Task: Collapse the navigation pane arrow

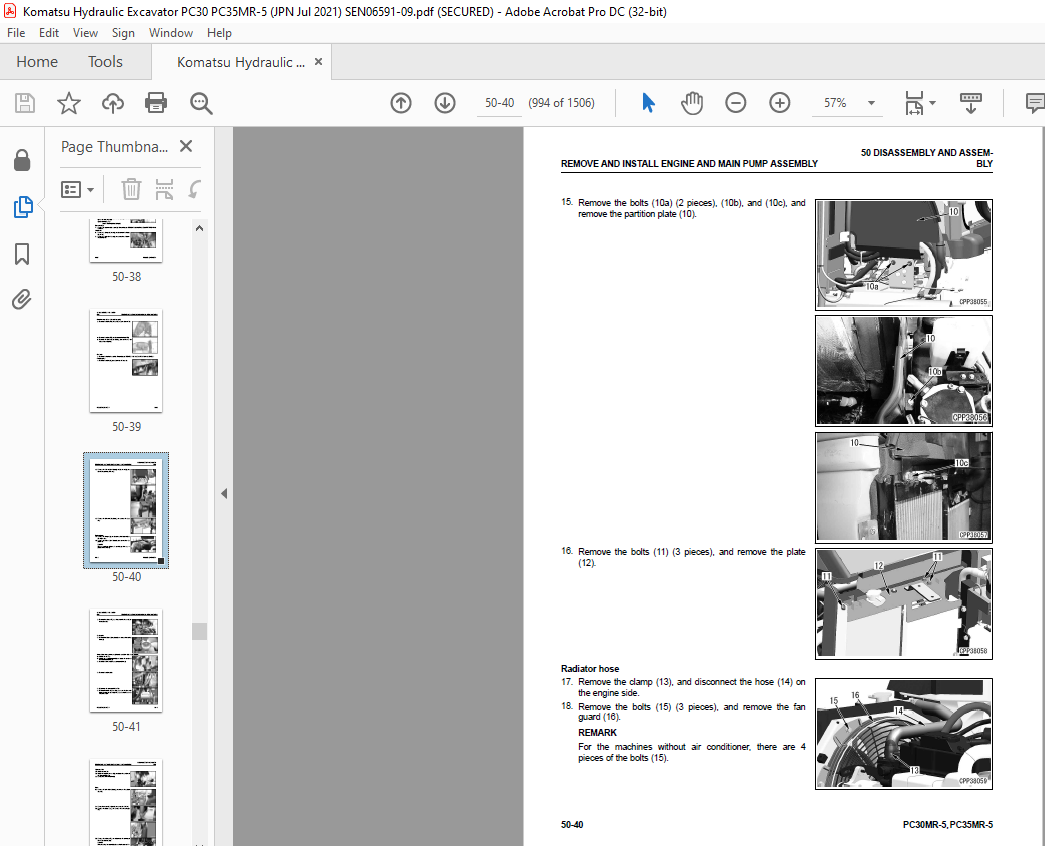Action: 224,493
